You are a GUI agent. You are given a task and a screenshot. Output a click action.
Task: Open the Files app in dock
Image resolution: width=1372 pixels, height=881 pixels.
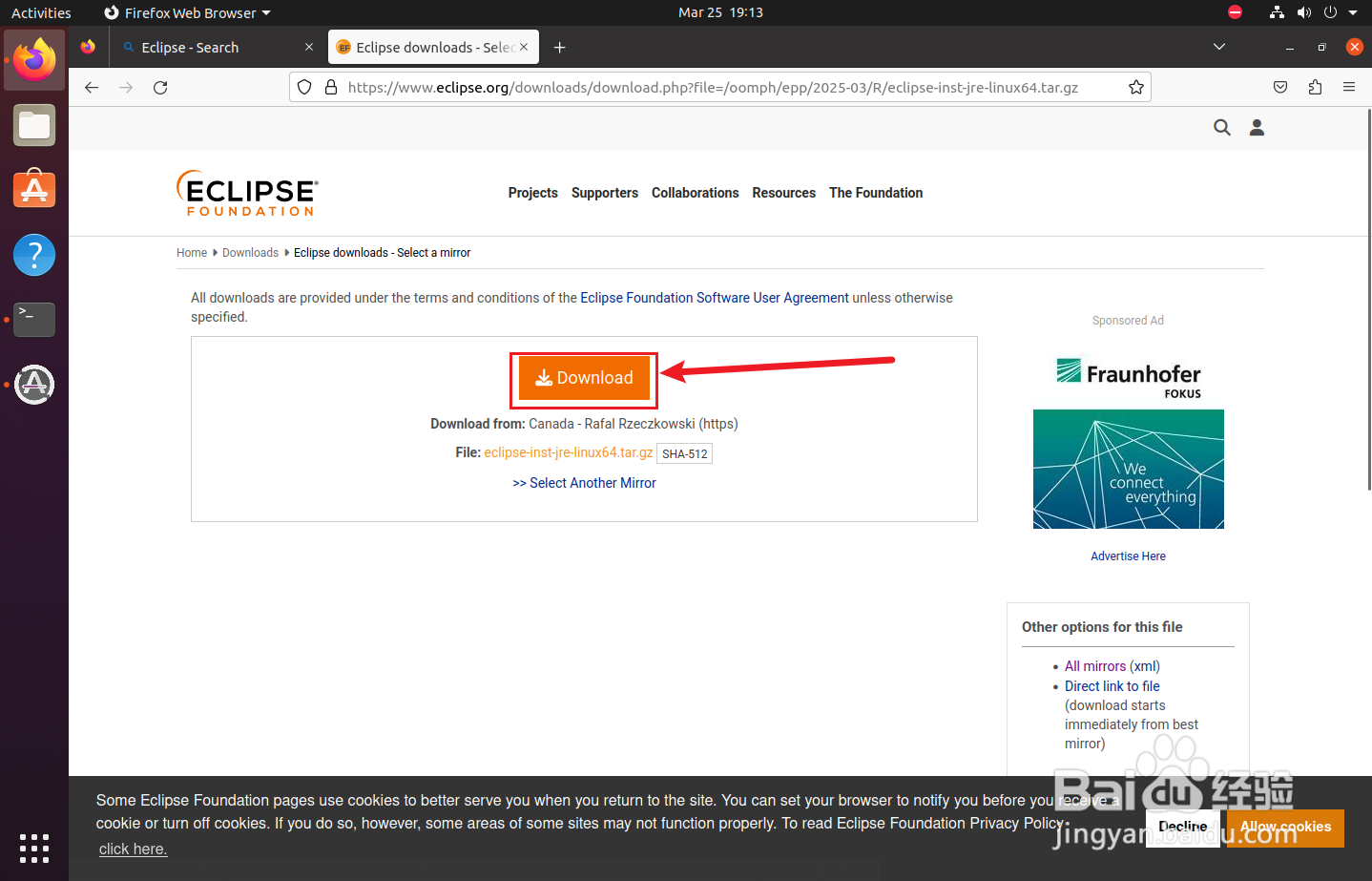tap(34, 125)
